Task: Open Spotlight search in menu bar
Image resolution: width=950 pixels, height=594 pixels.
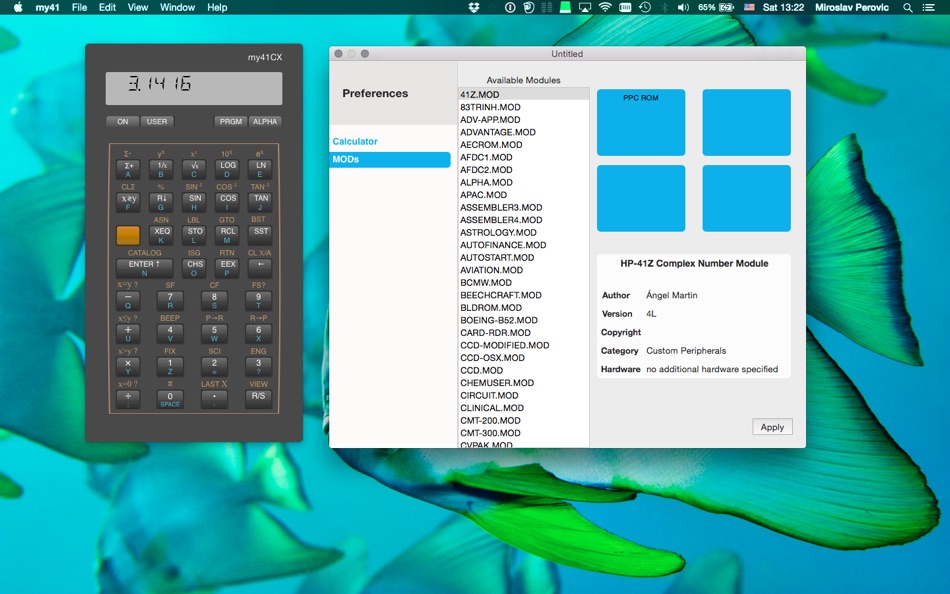Action: [x=908, y=7]
